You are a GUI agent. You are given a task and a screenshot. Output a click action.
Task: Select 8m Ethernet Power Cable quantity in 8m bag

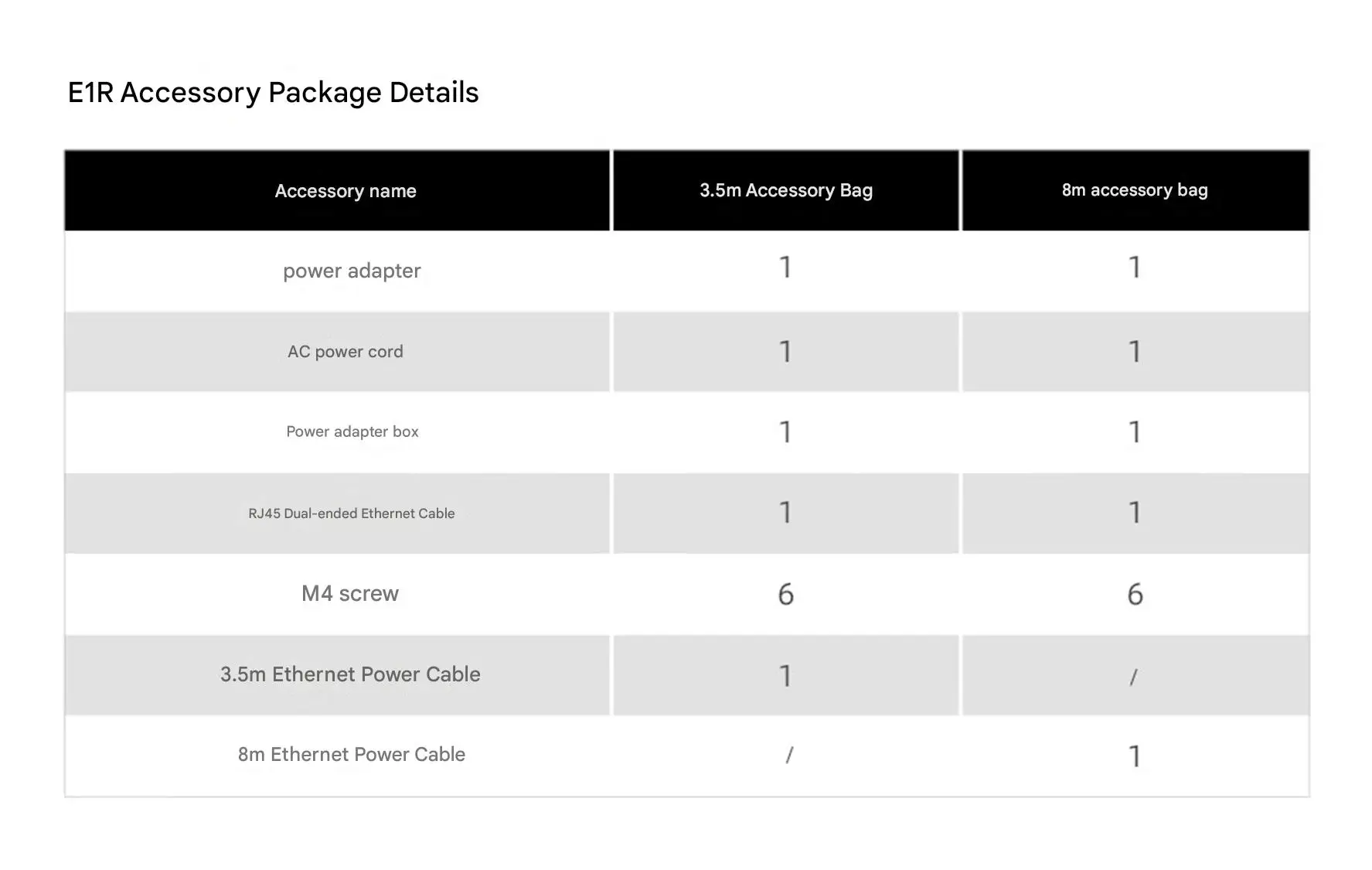(1135, 756)
